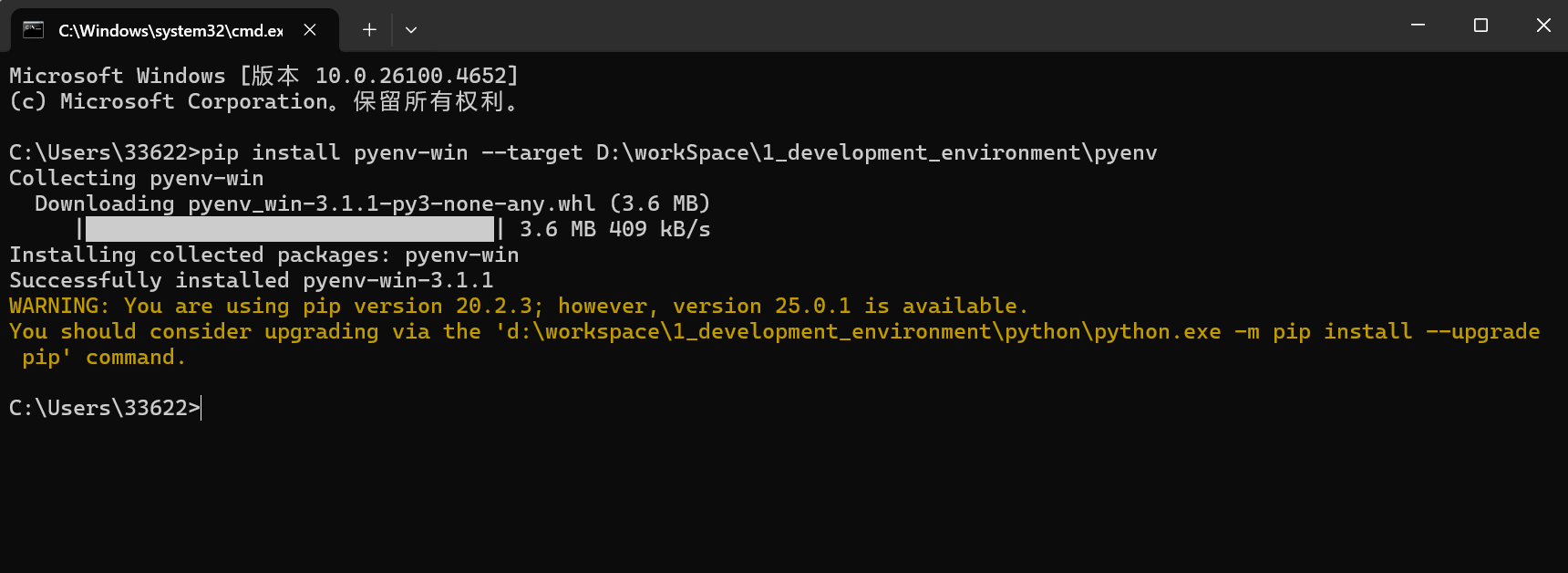Image resolution: width=1568 pixels, height=573 pixels.
Task: Click the cmd icon in the tab
Action: 34,30
